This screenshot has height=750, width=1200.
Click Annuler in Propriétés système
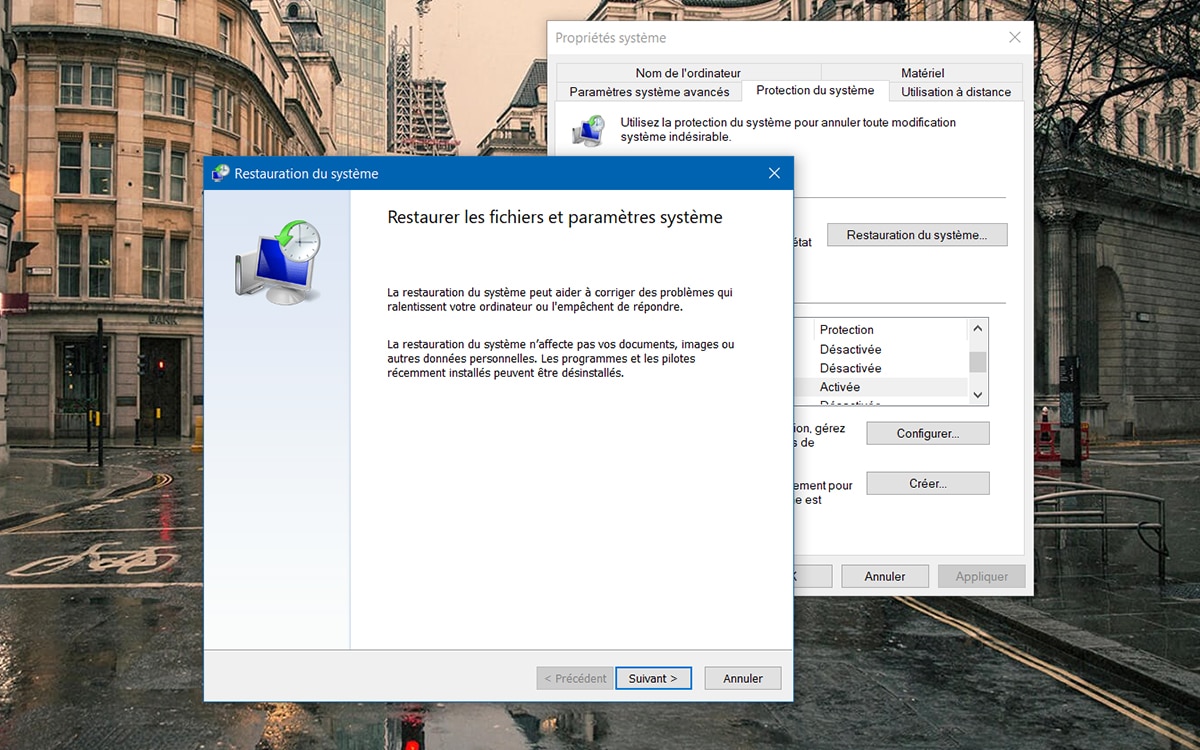point(884,576)
